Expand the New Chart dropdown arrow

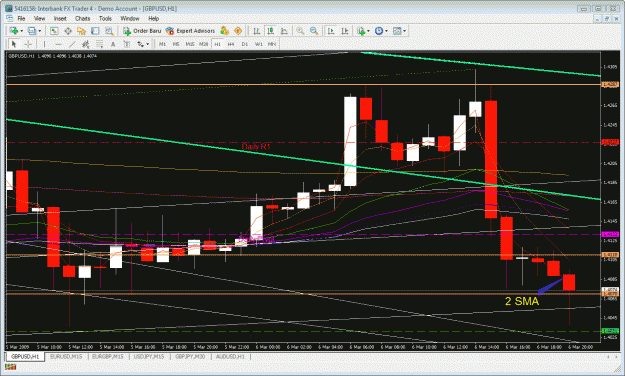coord(22,31)
